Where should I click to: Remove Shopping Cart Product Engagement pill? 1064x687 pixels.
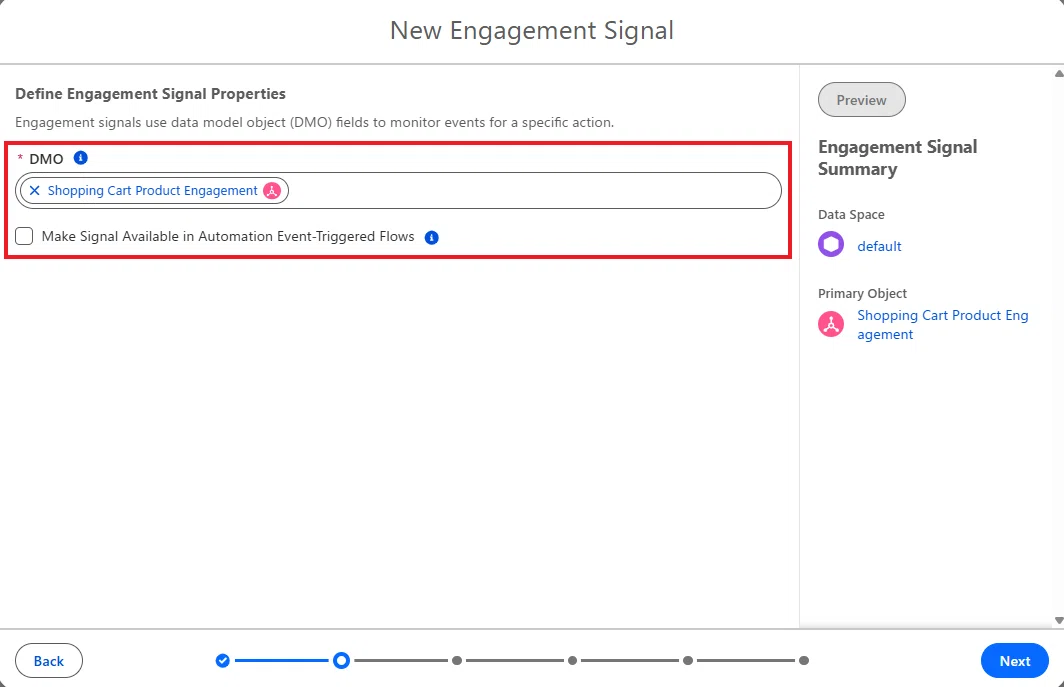[35, 191]
